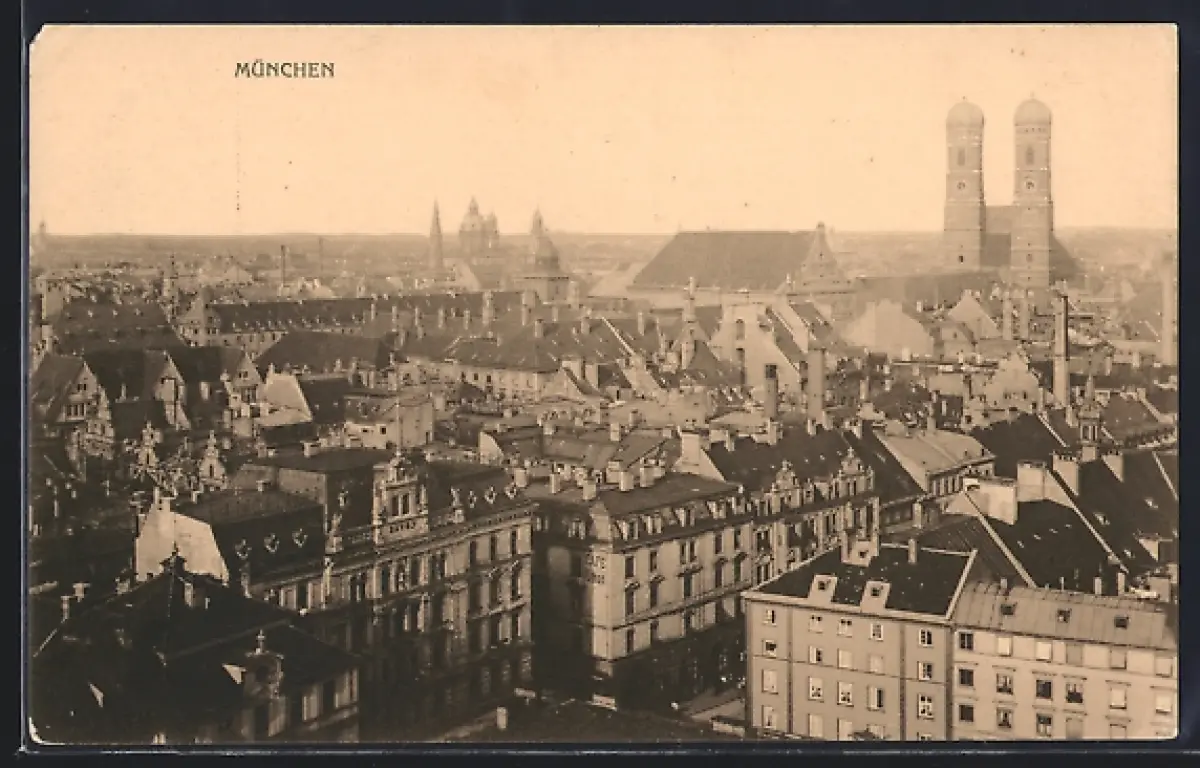Screen dimensions: 1200x768
Task: Click the thin pointed spire on skyline
Action: click(436, 235)
